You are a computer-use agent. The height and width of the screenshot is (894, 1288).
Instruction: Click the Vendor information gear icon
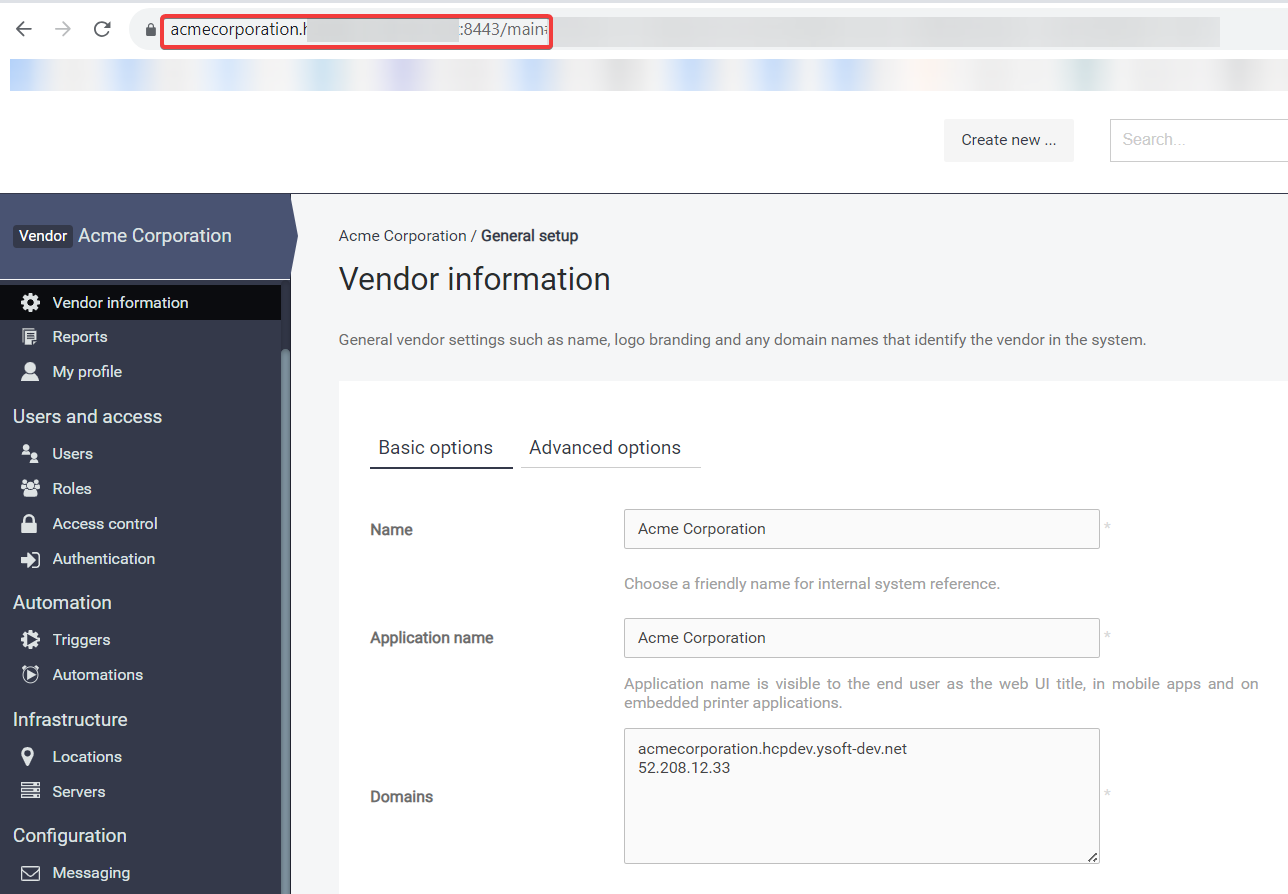31,303
